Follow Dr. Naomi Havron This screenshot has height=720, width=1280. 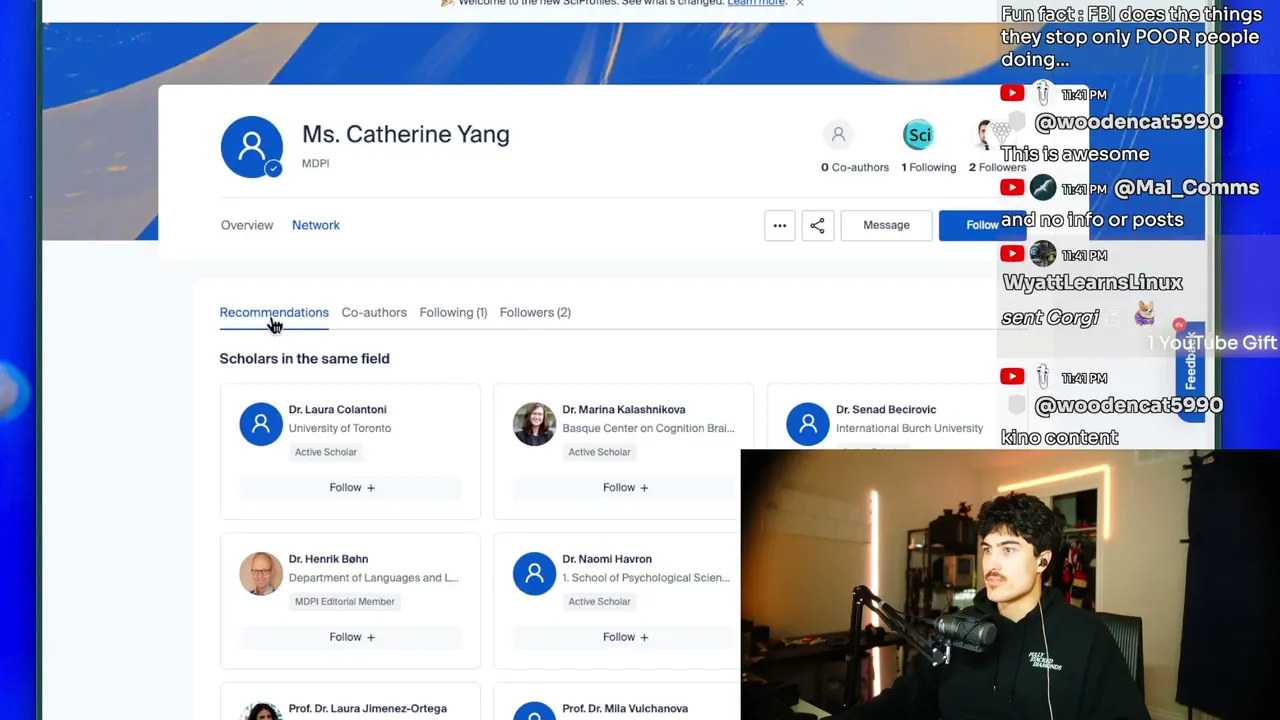point(625,637)
